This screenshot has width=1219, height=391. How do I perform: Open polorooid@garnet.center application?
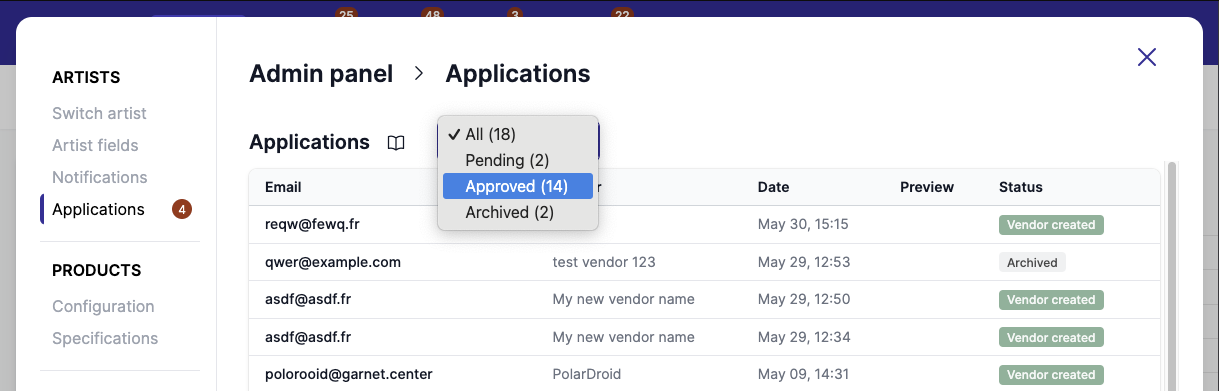(704, 374)
